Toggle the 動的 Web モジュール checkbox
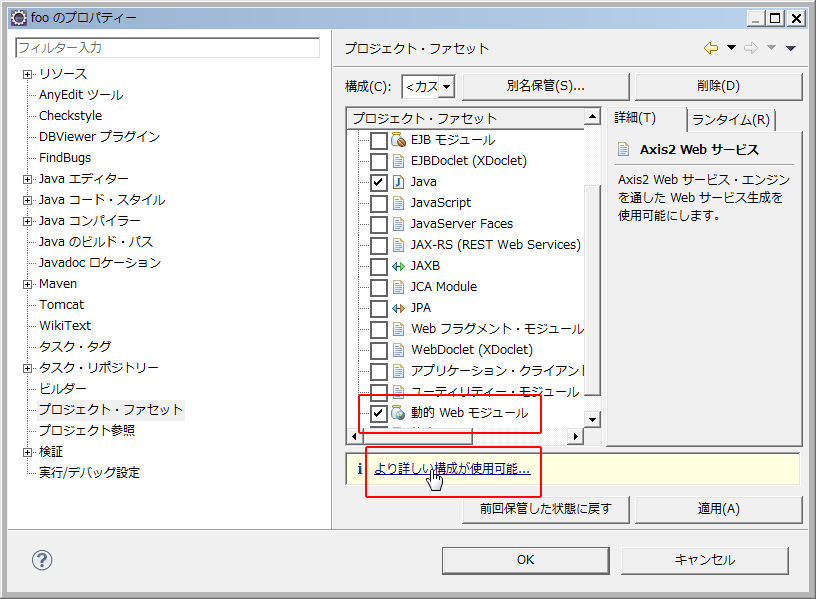816x599 pixels. pos(379,413)
